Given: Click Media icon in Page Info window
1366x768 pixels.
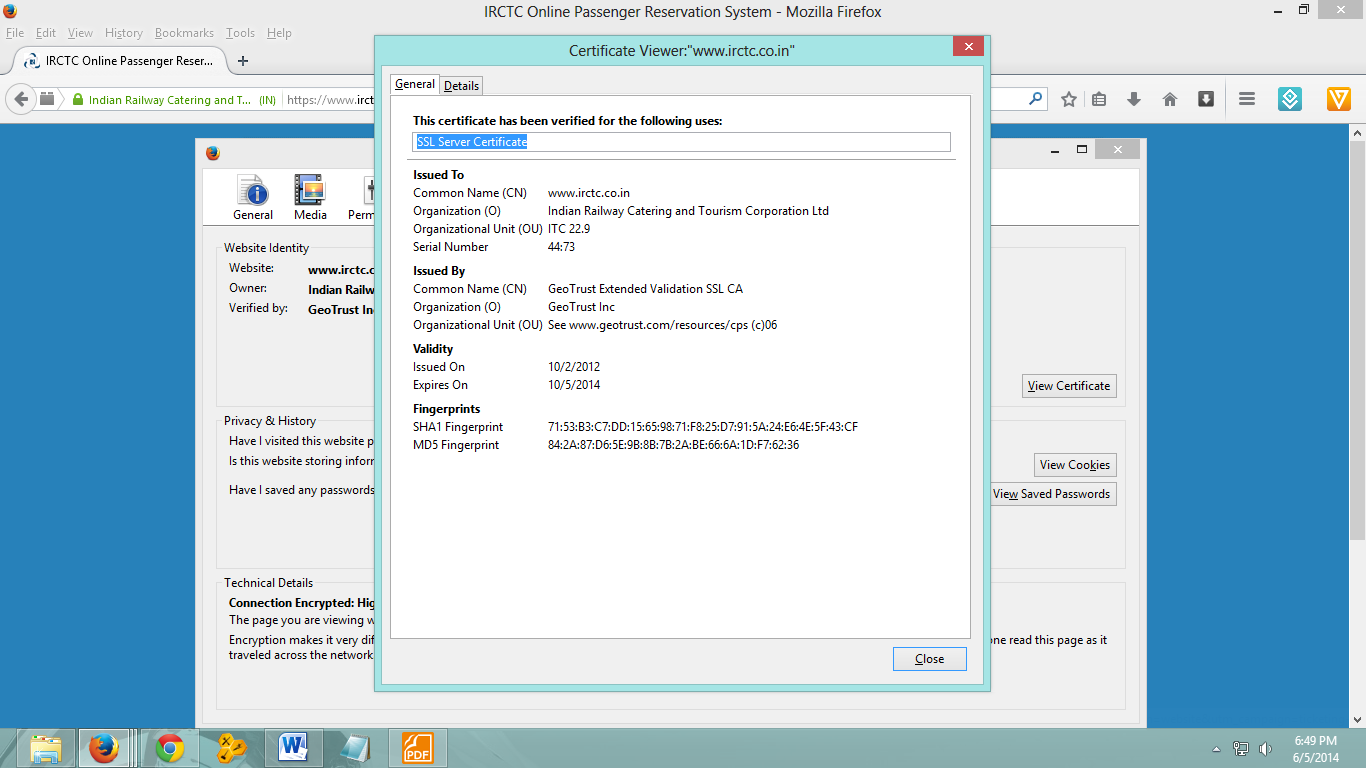Looking at the screenshot, I should click(x=310, y=197).
